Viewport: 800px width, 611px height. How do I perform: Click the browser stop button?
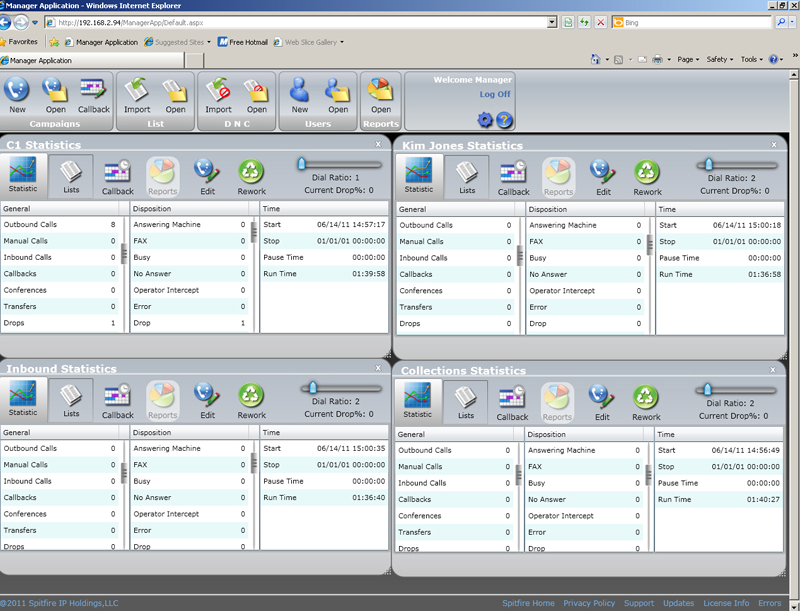point(601,22)
